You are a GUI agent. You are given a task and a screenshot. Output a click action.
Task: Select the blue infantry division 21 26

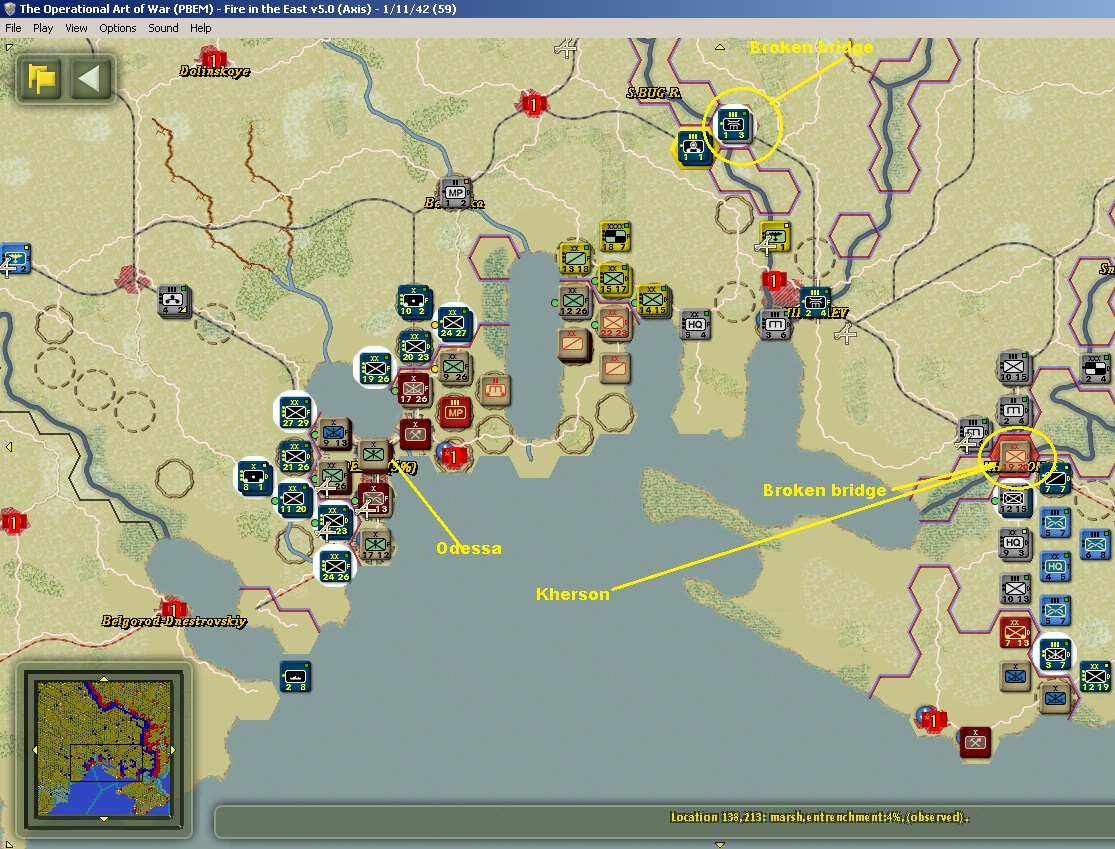(x=294, y=456)
